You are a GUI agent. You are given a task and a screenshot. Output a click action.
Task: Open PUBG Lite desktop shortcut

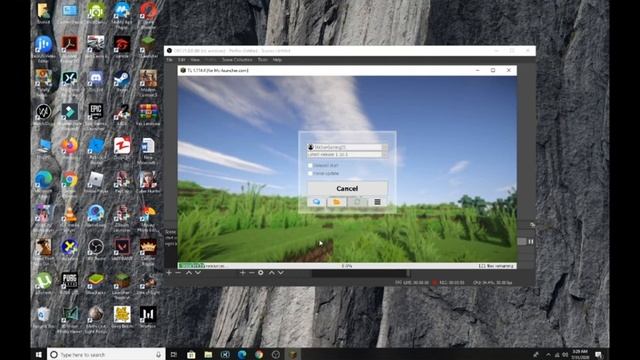pos(69,283)
